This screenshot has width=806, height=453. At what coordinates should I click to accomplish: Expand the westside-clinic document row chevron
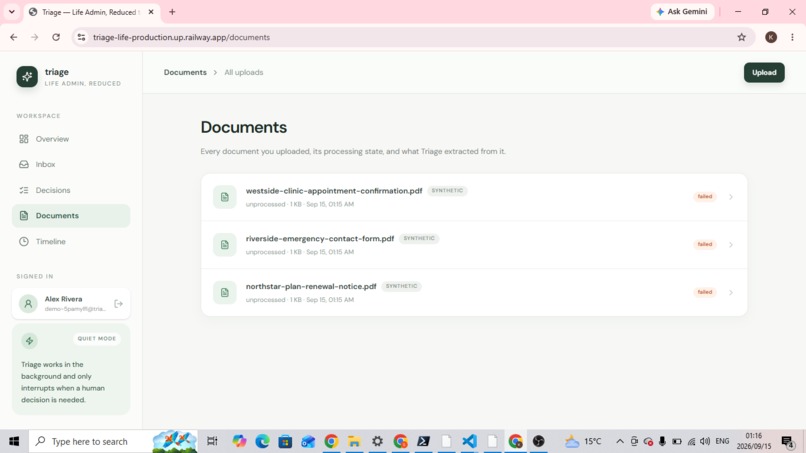(x=730, y=197)
